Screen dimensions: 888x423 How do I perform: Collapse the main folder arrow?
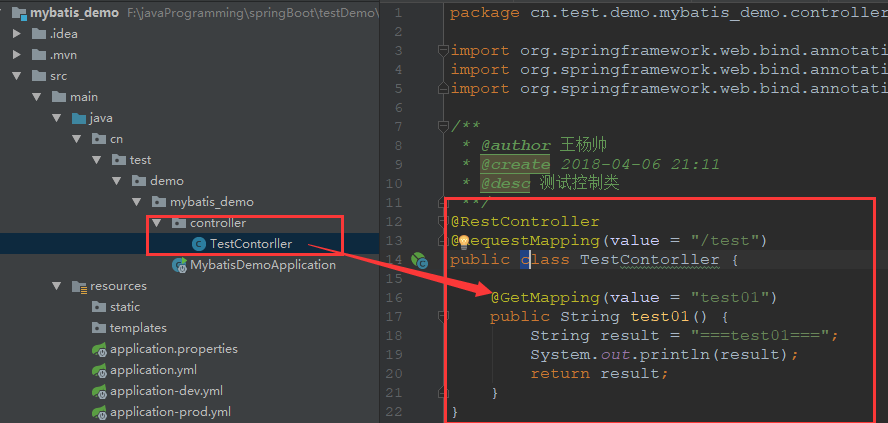coord(37,97)
